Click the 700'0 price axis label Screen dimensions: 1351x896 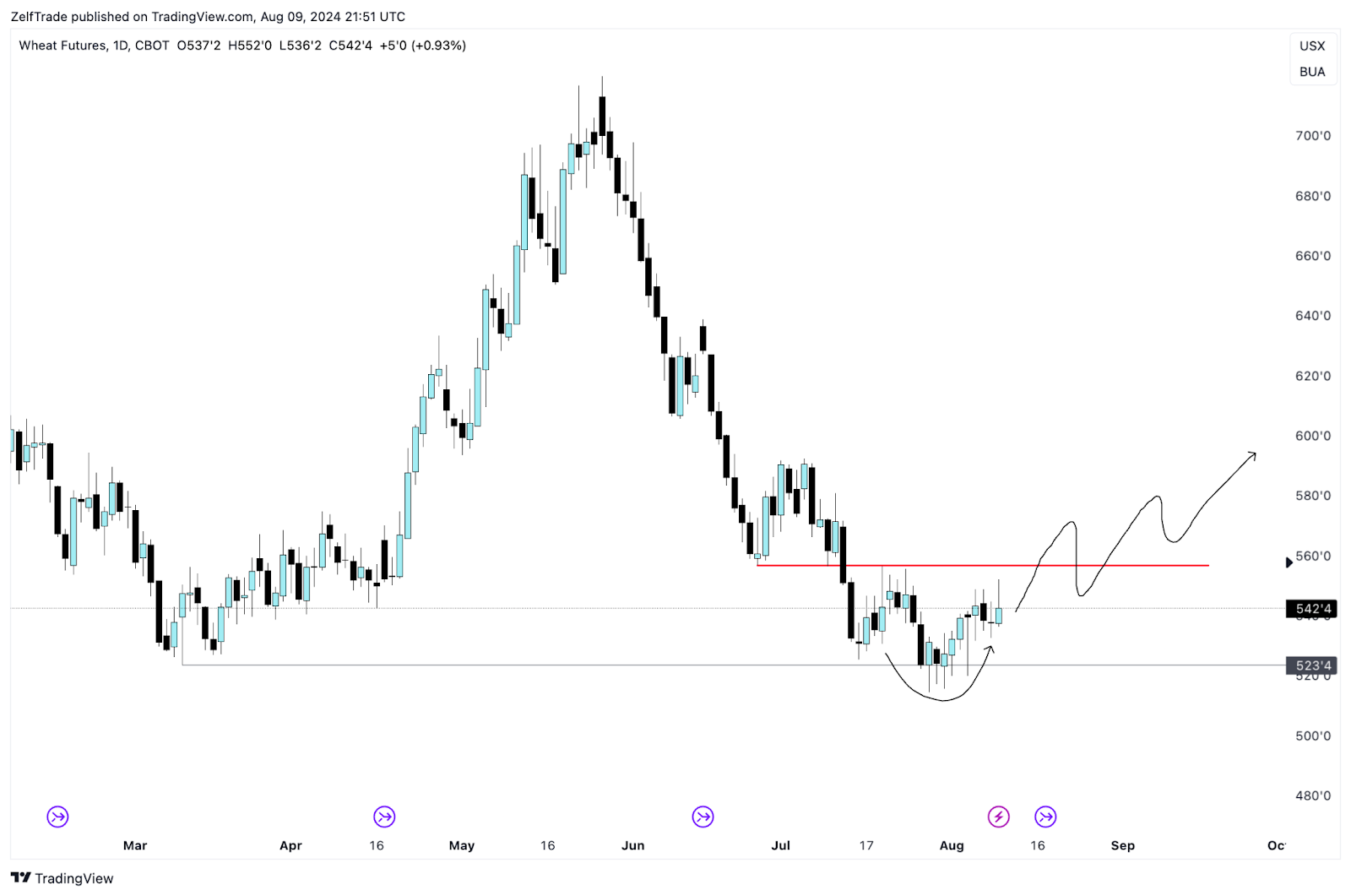[1312, 136]
